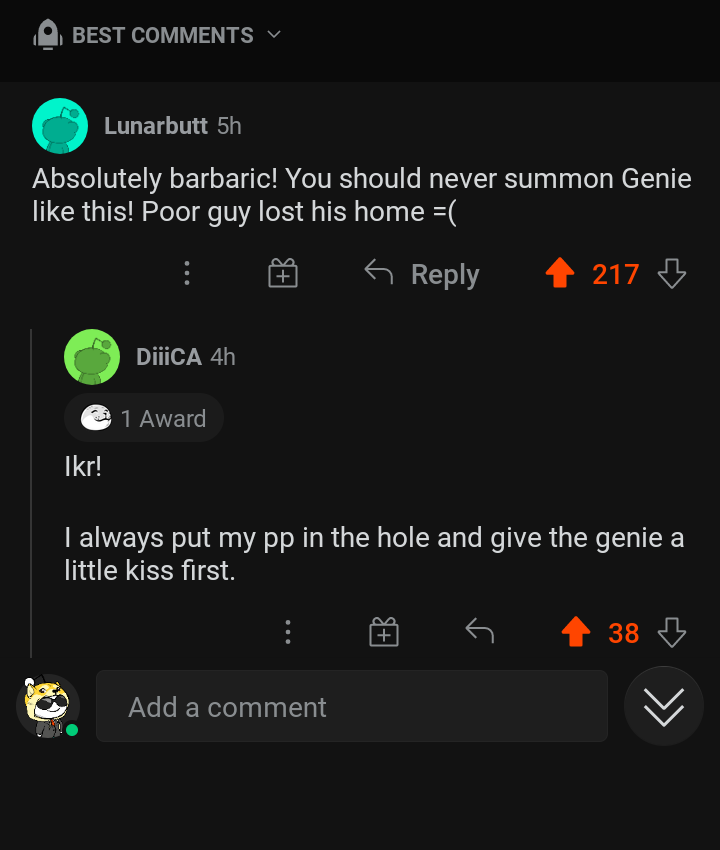View the Award badge on DiiiCA's comment
Viewport: 720px width, 850px height.
tap(143, 417)
